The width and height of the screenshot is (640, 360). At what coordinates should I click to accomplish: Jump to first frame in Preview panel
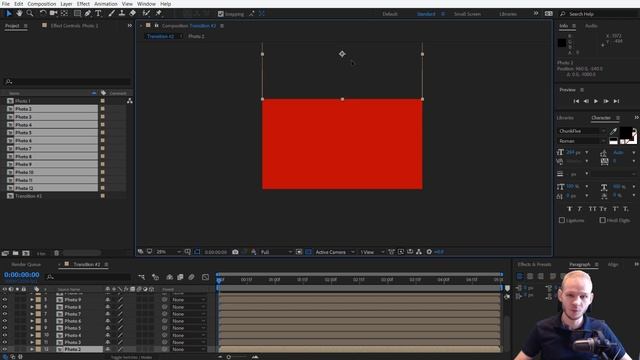[x=576, y=101]
